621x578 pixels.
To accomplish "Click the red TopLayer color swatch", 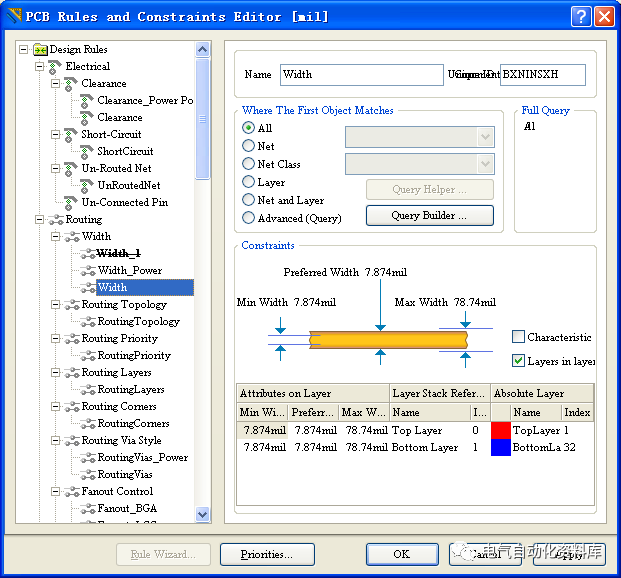I will click(x=501, y=431).
